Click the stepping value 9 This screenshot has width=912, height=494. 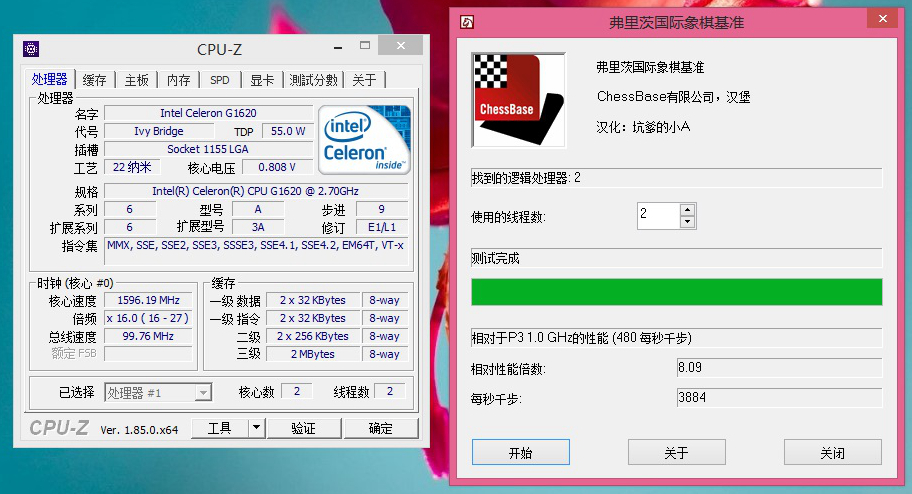click(x=382, y=209)
